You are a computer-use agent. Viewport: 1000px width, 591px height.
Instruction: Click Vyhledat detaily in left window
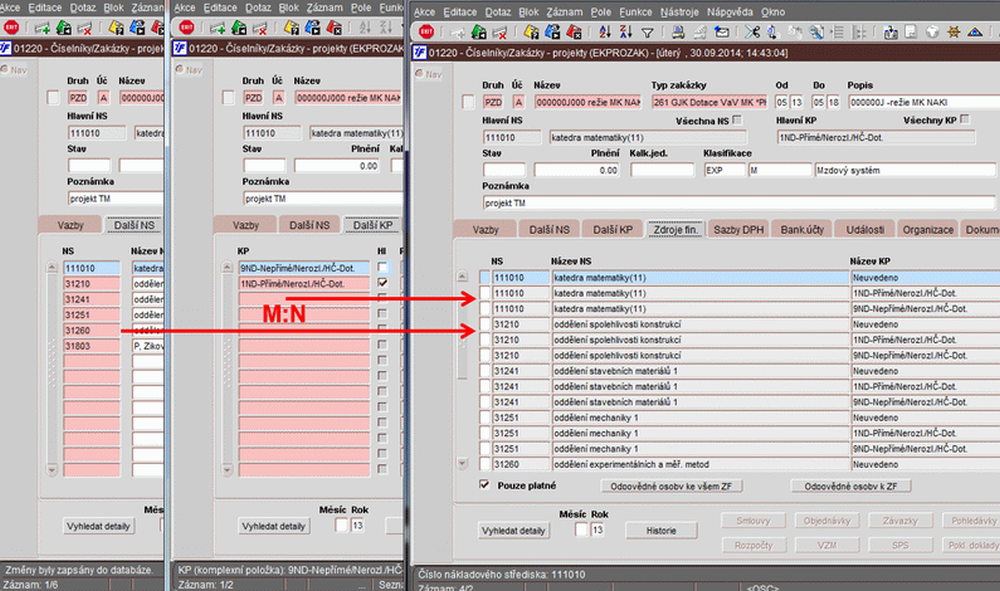(x=98, y=526)
